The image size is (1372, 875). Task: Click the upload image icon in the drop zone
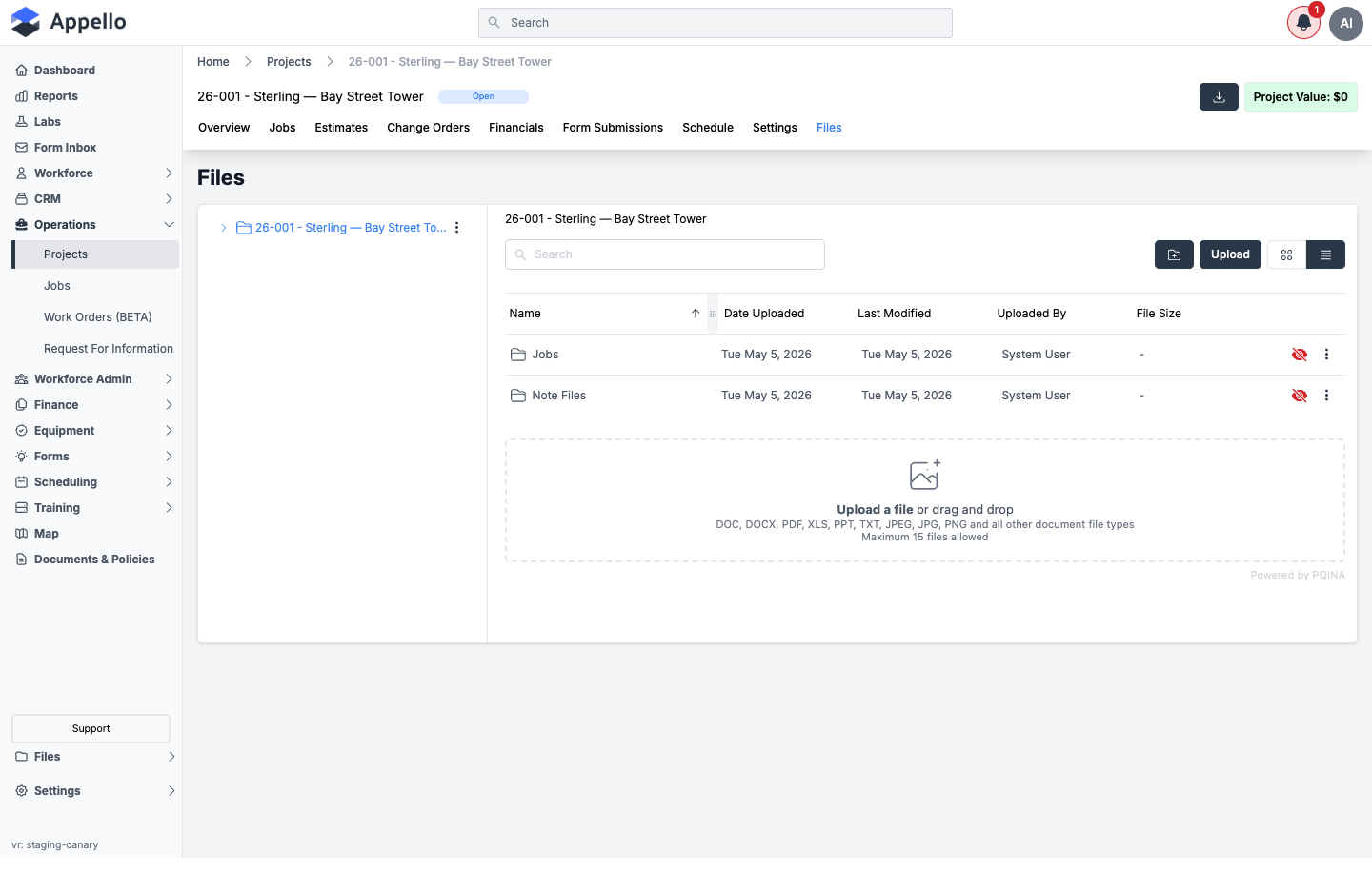(x=924, y=475)
